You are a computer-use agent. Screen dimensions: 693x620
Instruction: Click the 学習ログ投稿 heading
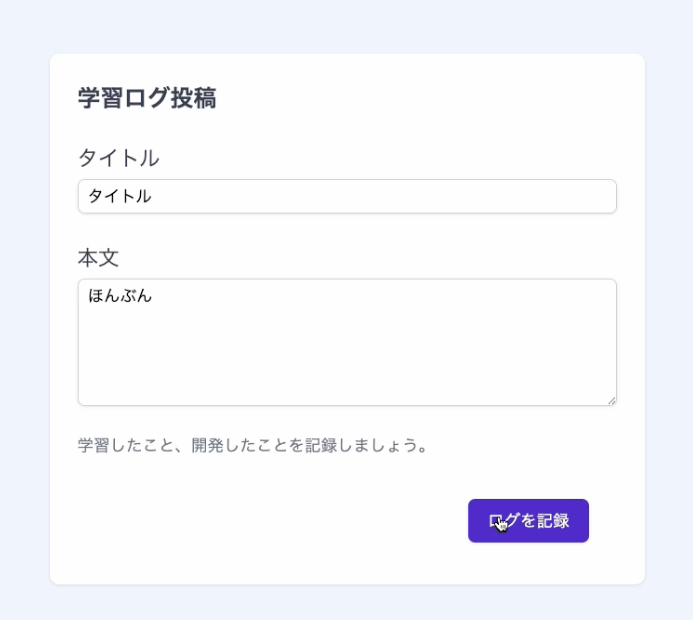147,98
